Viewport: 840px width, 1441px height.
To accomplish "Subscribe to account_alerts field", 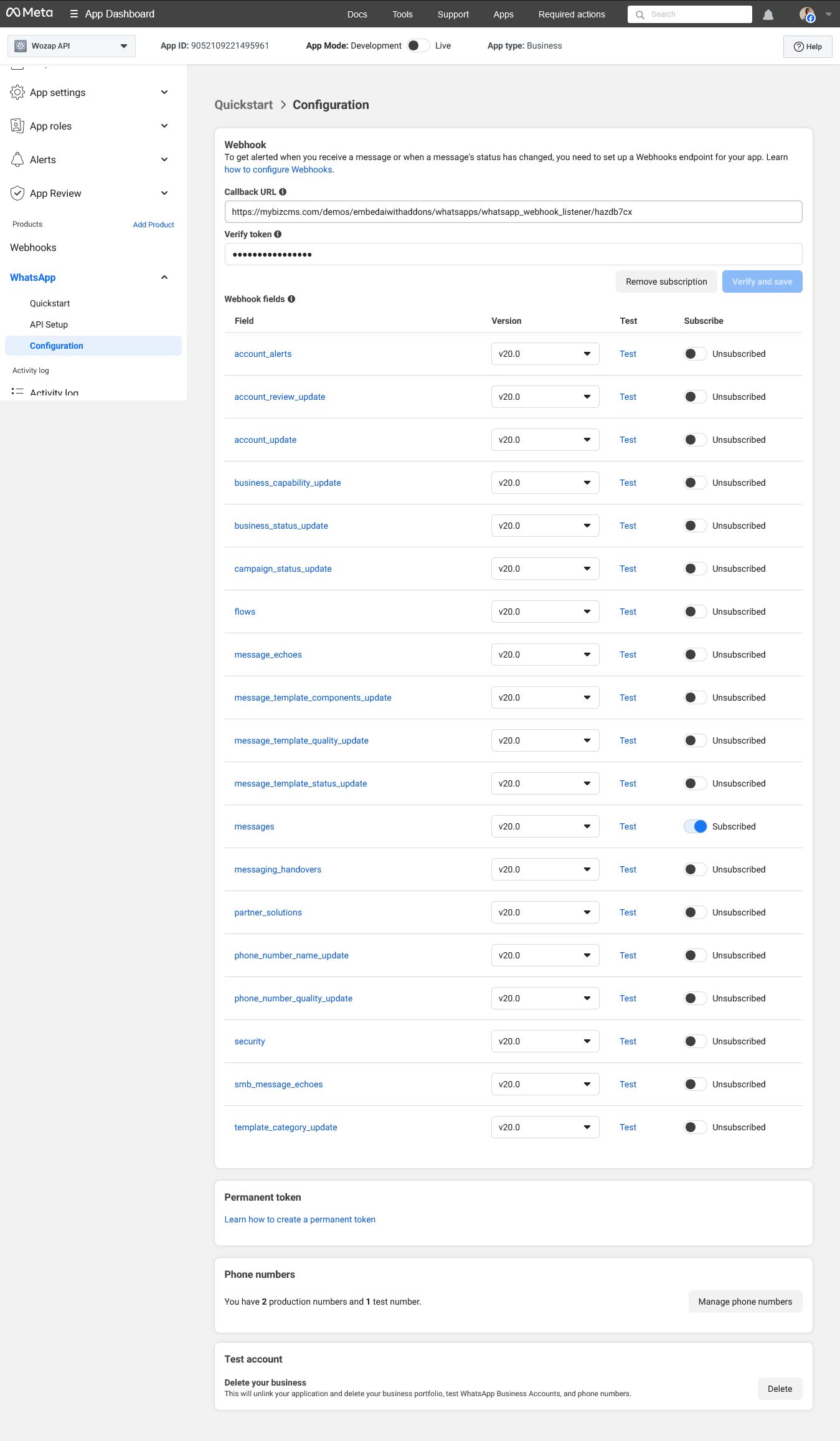I will click(695, 354).
